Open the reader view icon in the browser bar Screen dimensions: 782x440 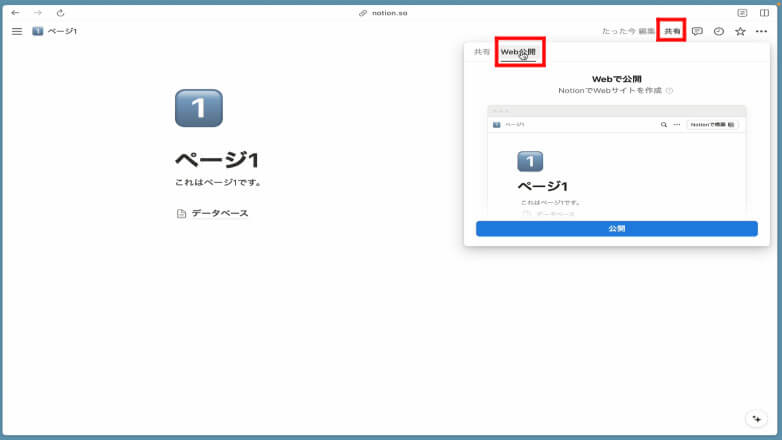click(x=742, y=13)
